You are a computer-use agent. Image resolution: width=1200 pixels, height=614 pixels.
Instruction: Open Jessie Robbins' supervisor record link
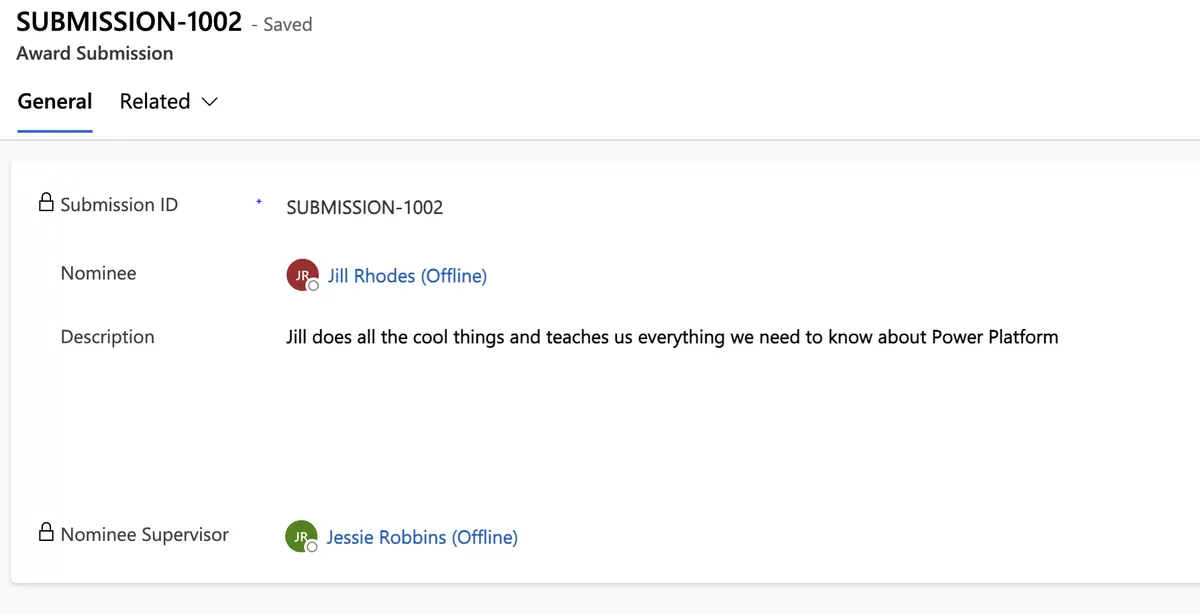[x=422, y=537]
